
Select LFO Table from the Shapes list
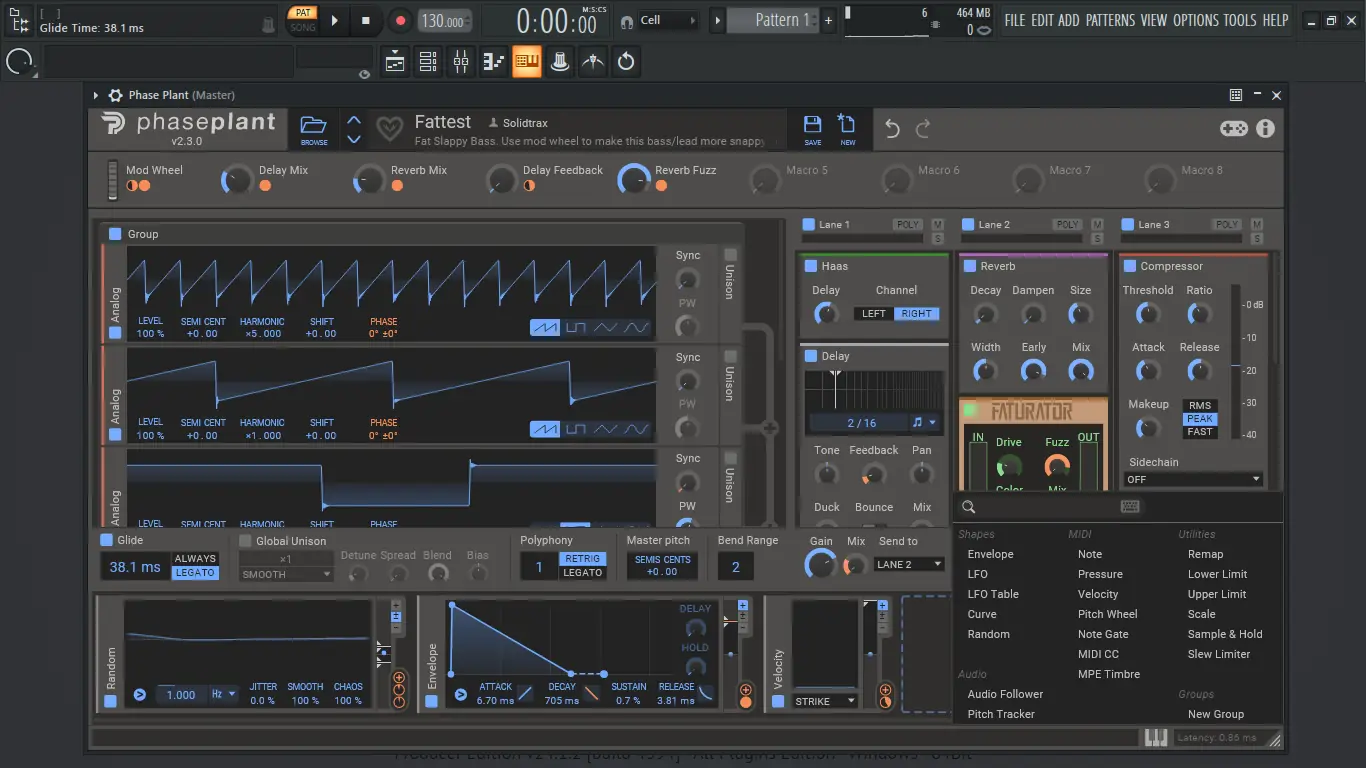pos(993,594)
